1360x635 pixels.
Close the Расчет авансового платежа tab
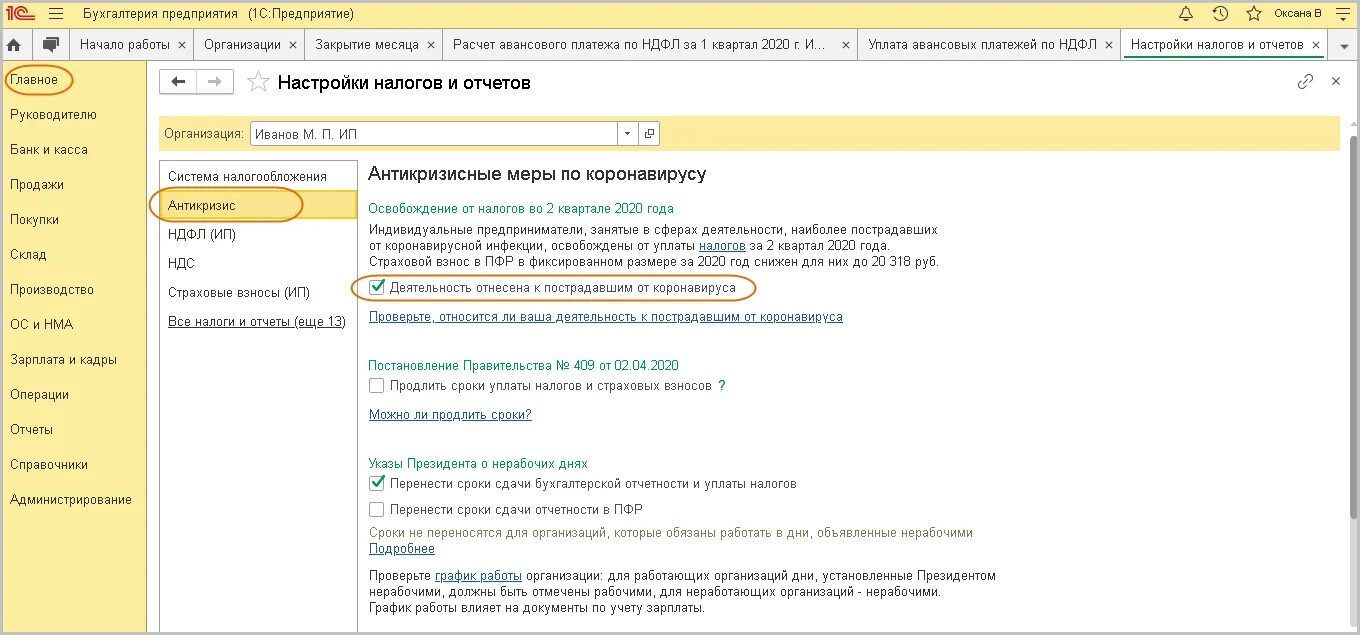[x=846, y=45]
